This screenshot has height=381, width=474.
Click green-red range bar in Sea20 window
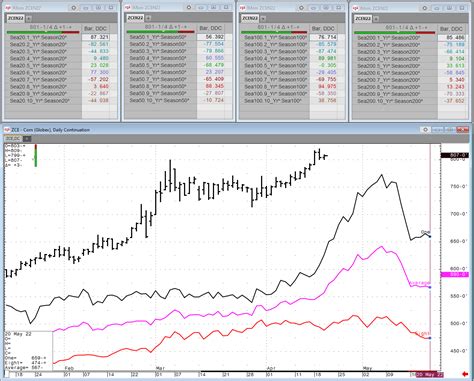[x=43, y=32]
